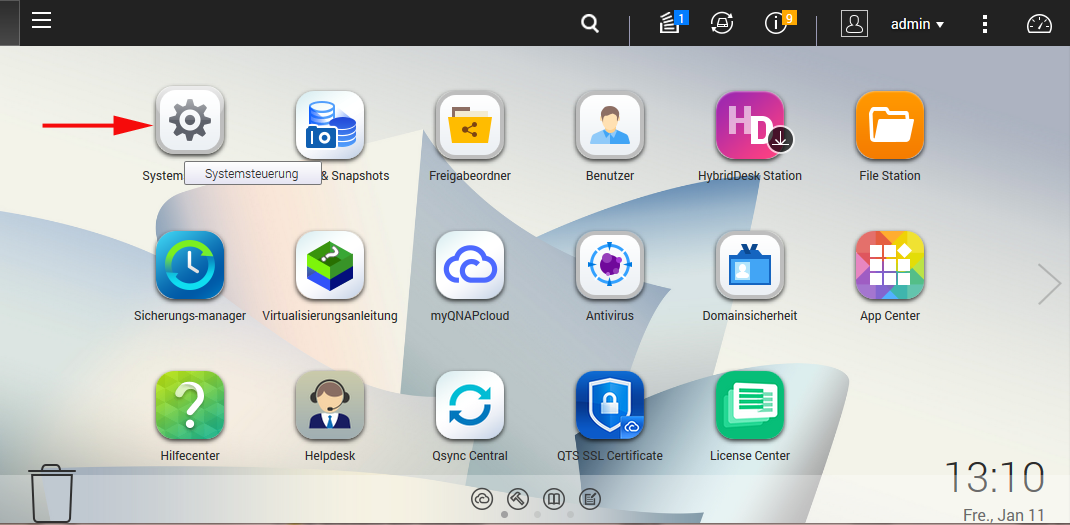Click the open book icon in bottom bar
The image size is (1070, 525).
point(554,499)
